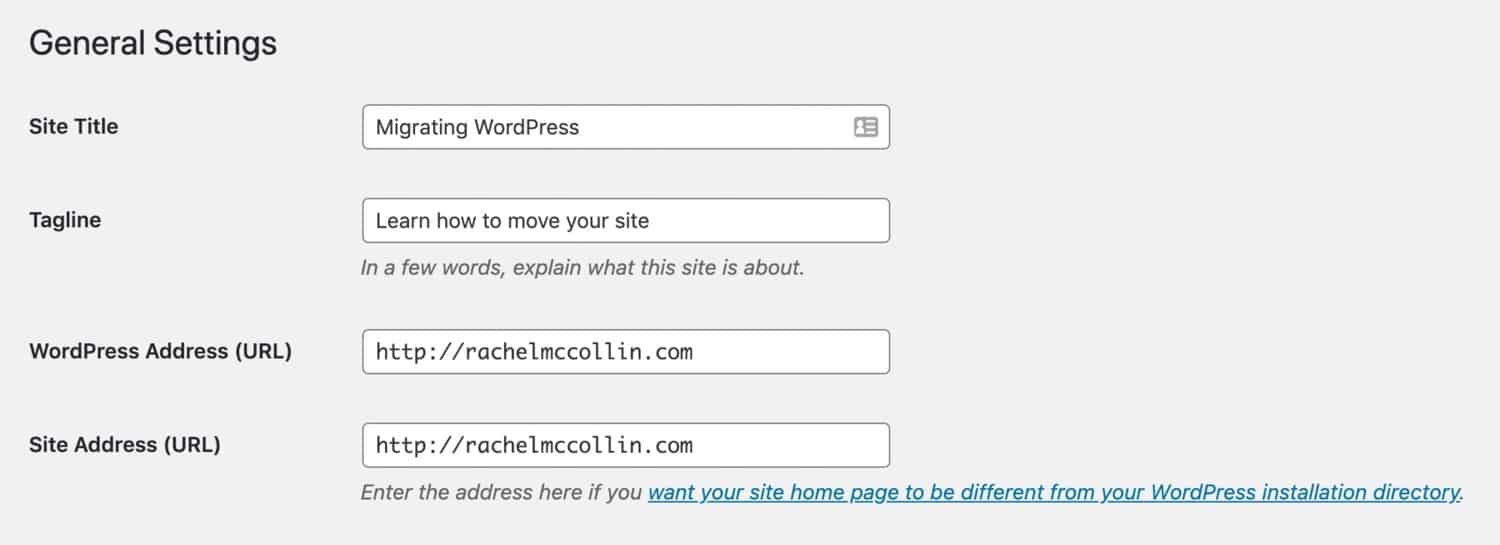
Task: Place cursor after "your site" in Tagline field
Action: point(651,220)
